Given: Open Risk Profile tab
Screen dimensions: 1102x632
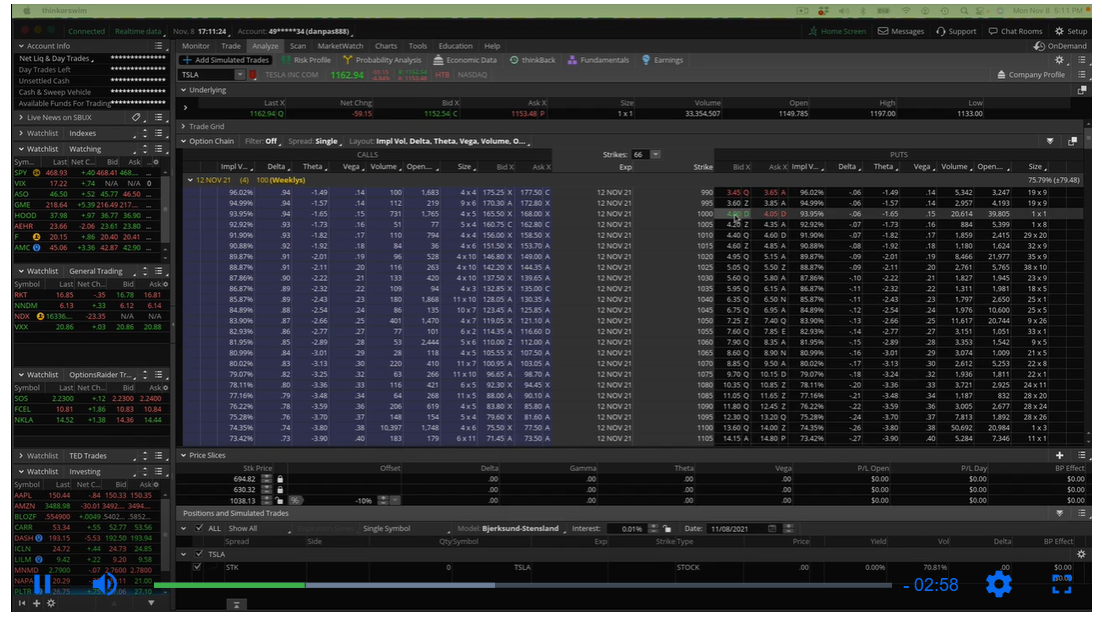Looking at the screenshot, I should (306, 60).
